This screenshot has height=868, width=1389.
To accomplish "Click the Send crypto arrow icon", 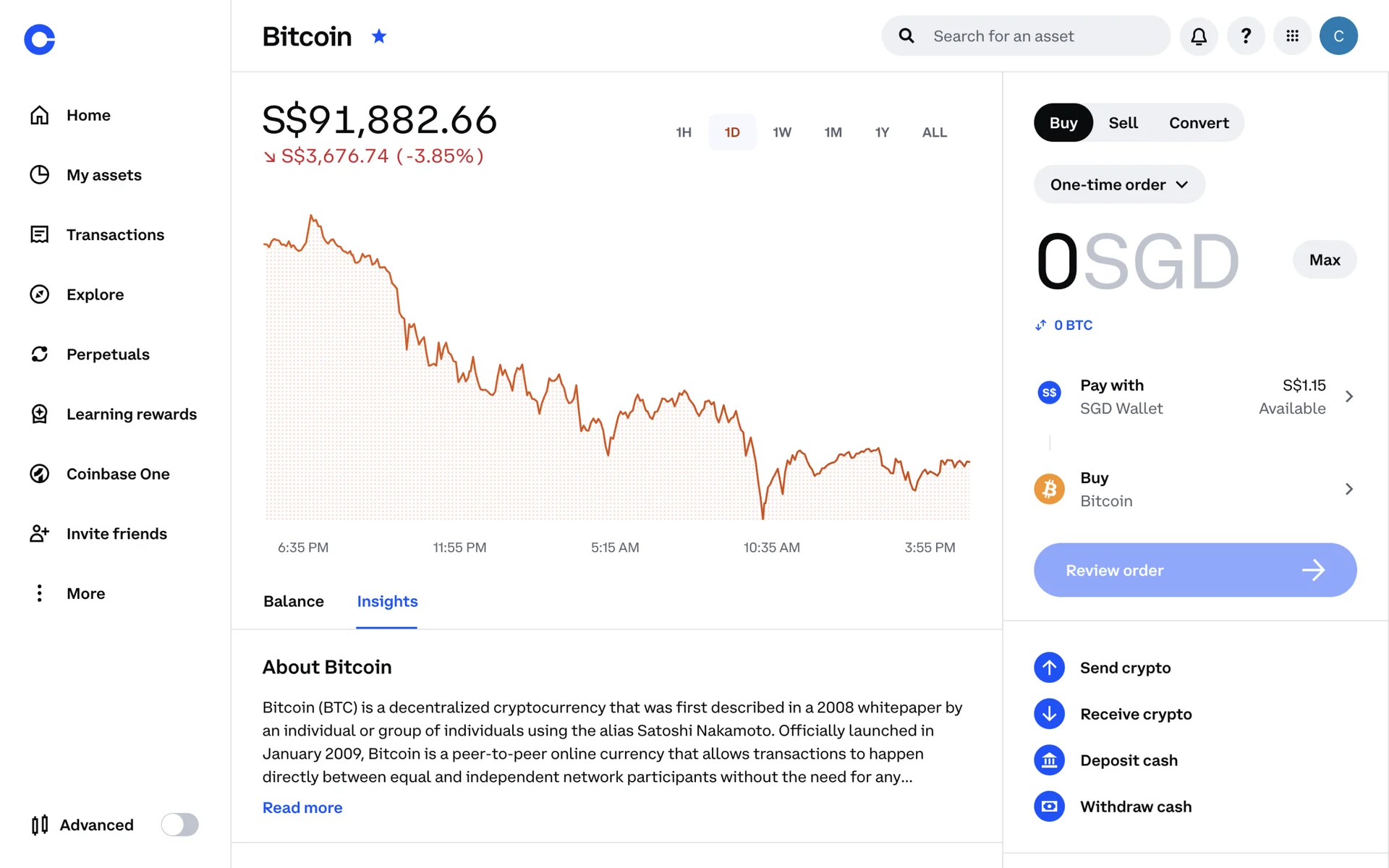I will click(1049, 668).
